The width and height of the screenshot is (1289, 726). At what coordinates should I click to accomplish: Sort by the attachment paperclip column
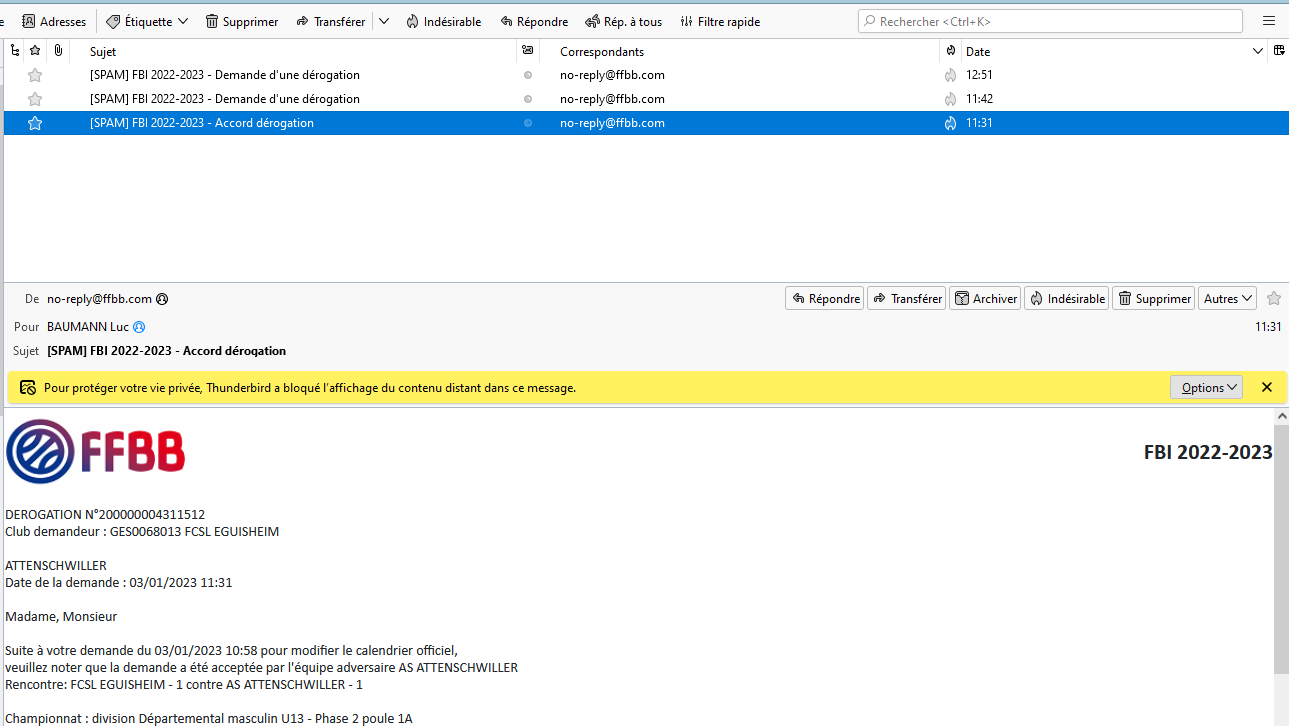click(58, 51)
